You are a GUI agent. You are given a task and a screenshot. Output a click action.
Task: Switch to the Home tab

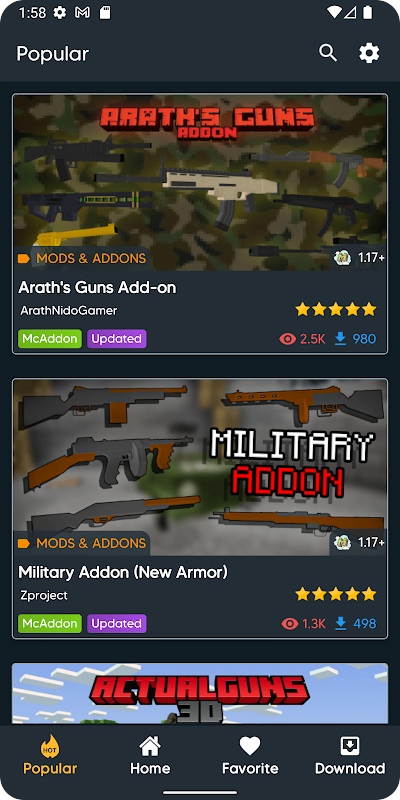pos(149,756)
